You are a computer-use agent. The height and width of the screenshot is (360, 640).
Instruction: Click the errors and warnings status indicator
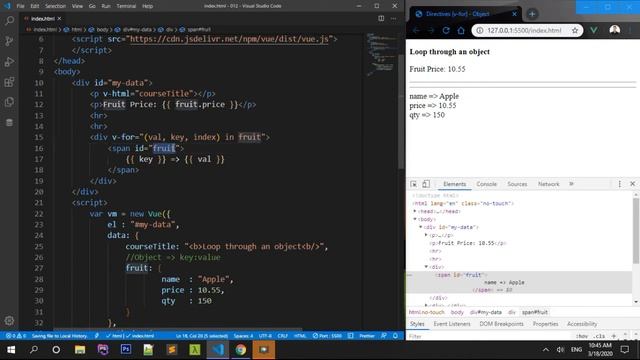16,336
